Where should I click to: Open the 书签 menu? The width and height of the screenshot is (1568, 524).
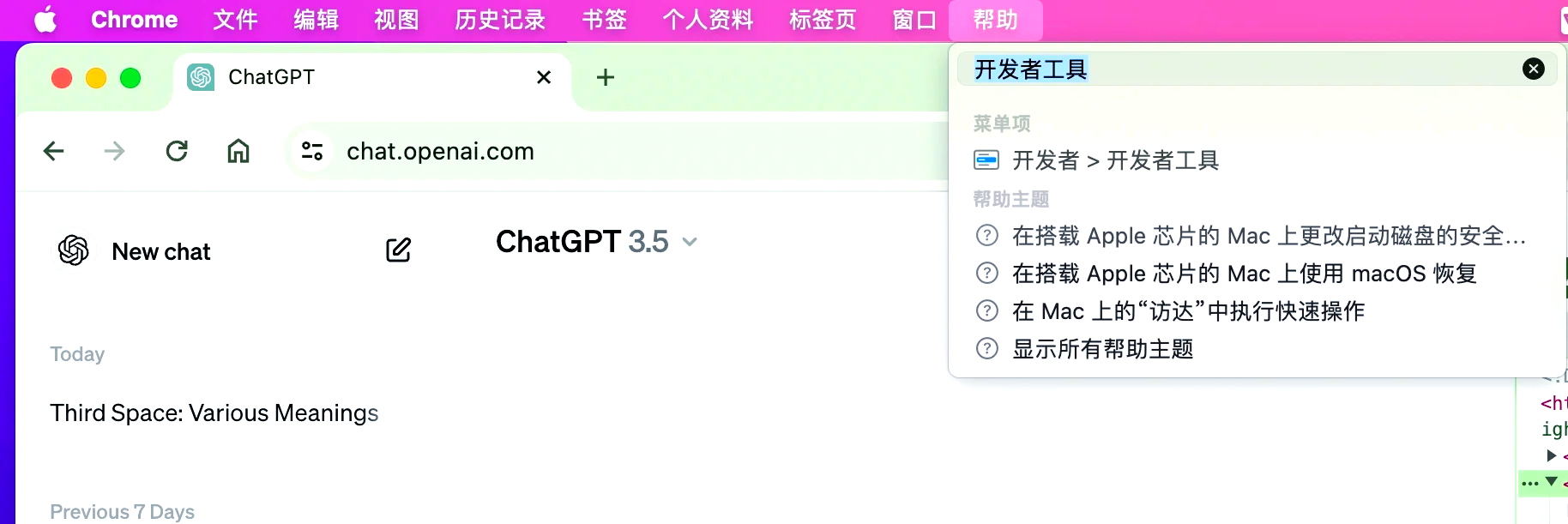[604, 20]
